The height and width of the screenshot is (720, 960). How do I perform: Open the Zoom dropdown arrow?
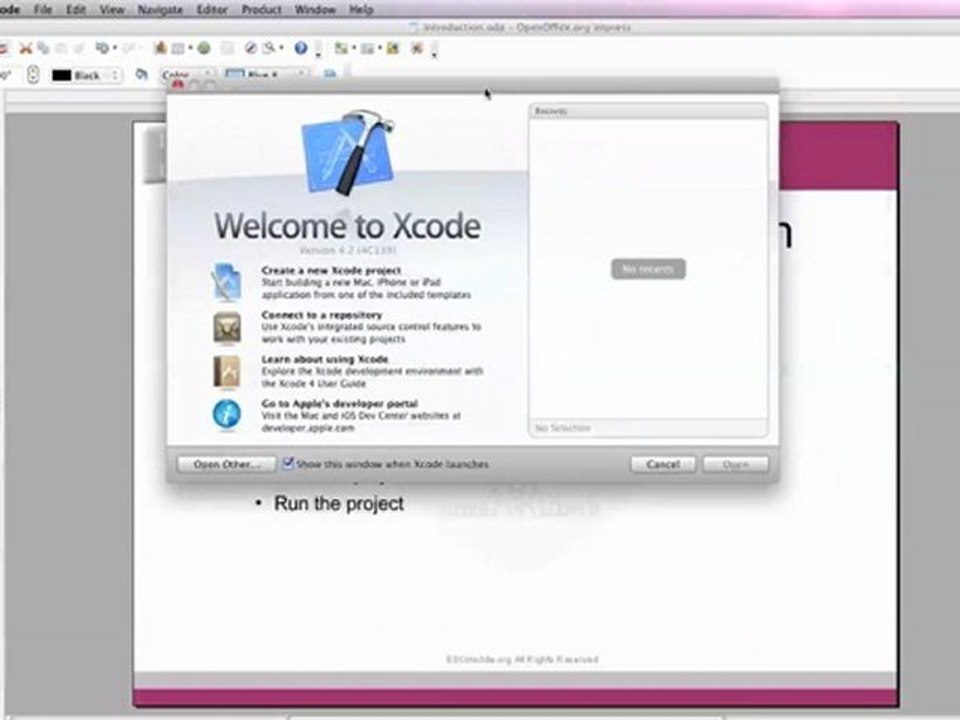pyautogui.click(x=281, y=48)
